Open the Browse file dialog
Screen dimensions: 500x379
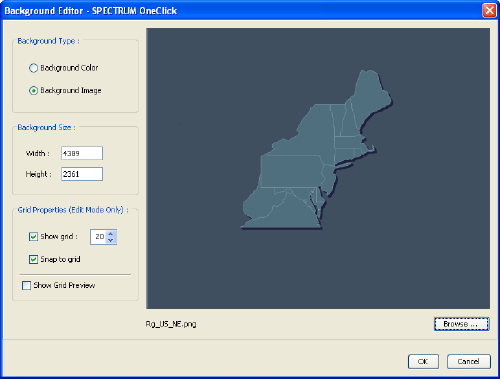(x=462, y=324)
